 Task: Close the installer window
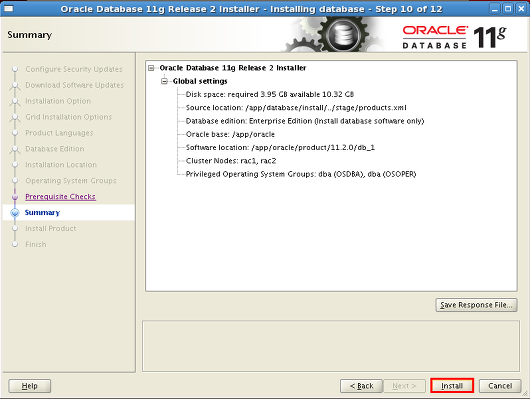coord(521,9)
